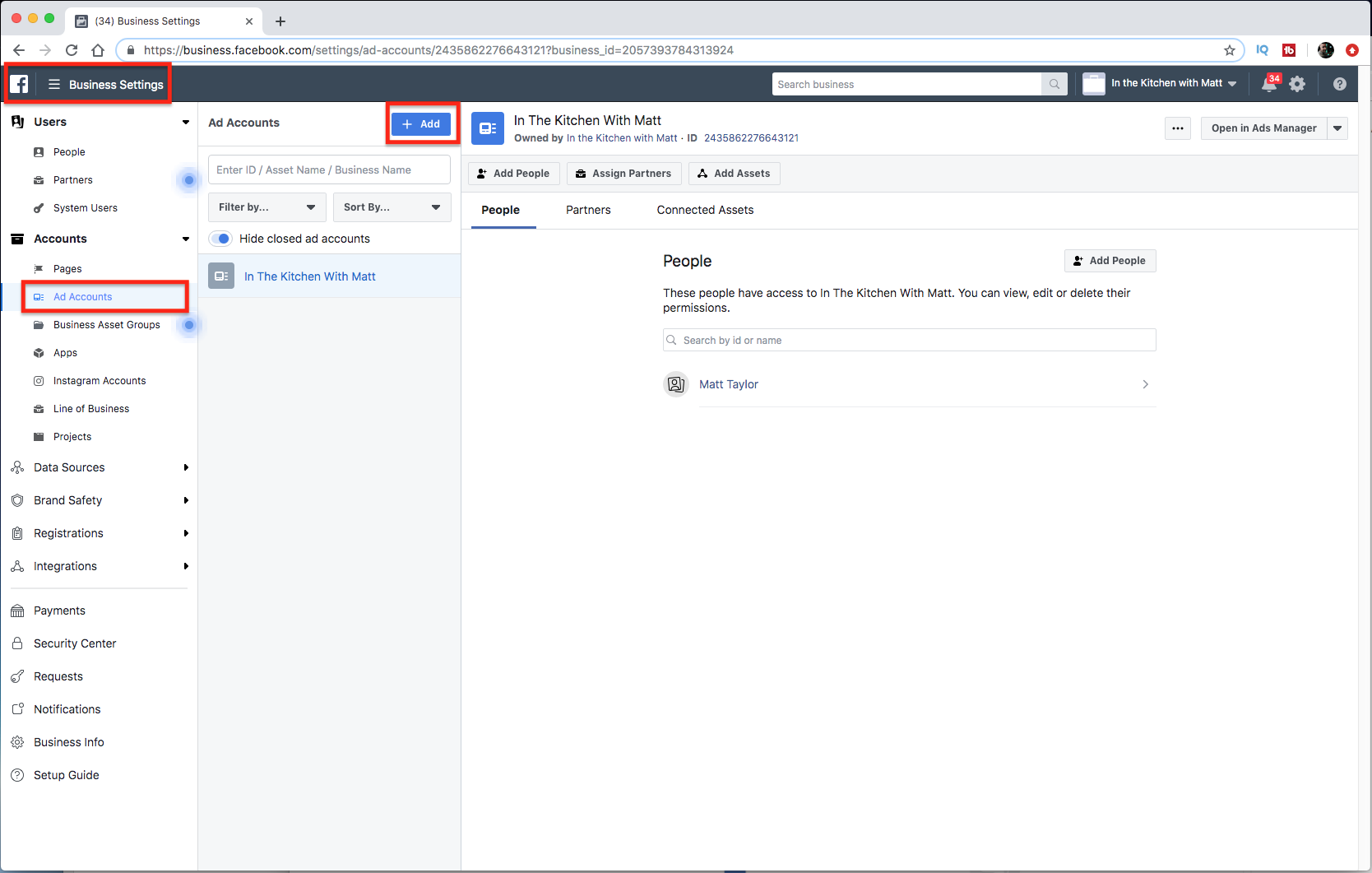Switch to the People tab
This screenshot has height=873, width=1372.
(x=500, y=210)
